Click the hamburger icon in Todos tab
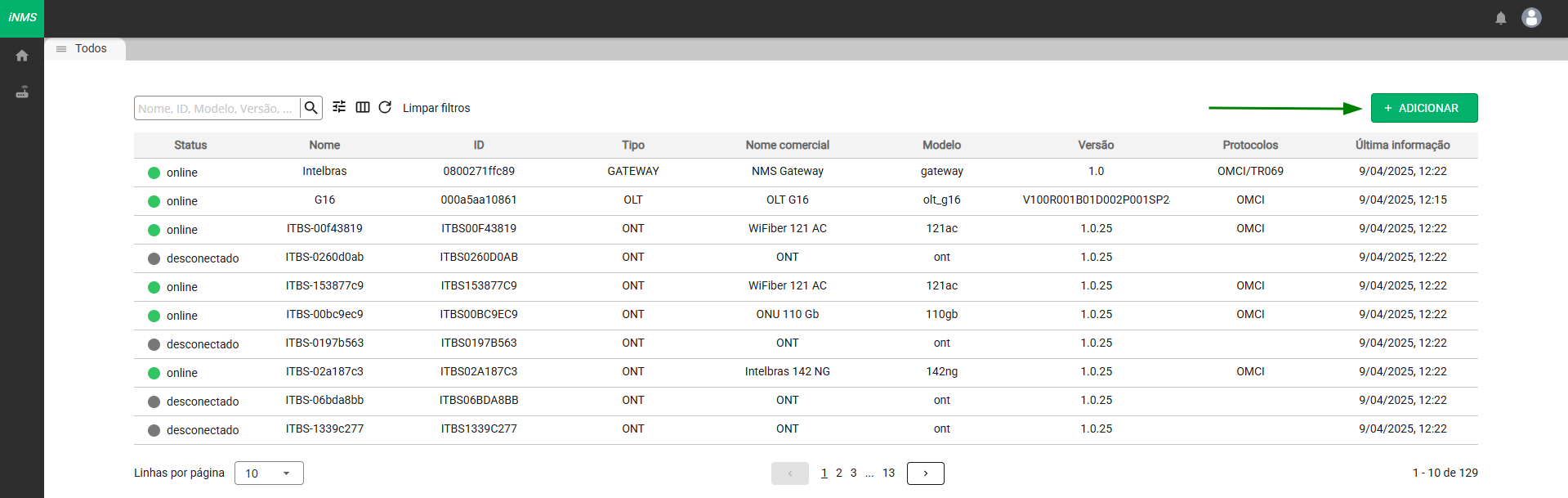This screenshot has width=1568, height=498. point(61,49)
